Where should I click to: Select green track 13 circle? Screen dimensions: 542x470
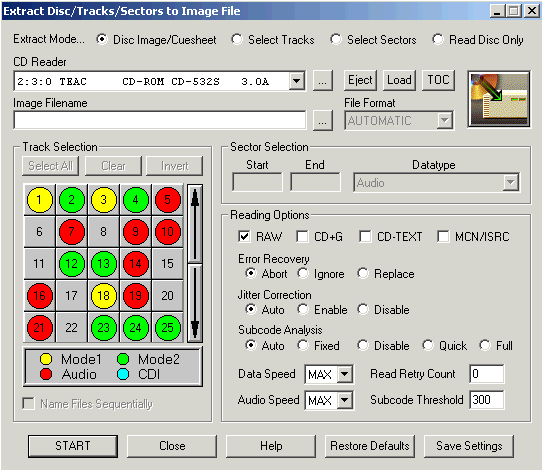(x=103, y=264)
